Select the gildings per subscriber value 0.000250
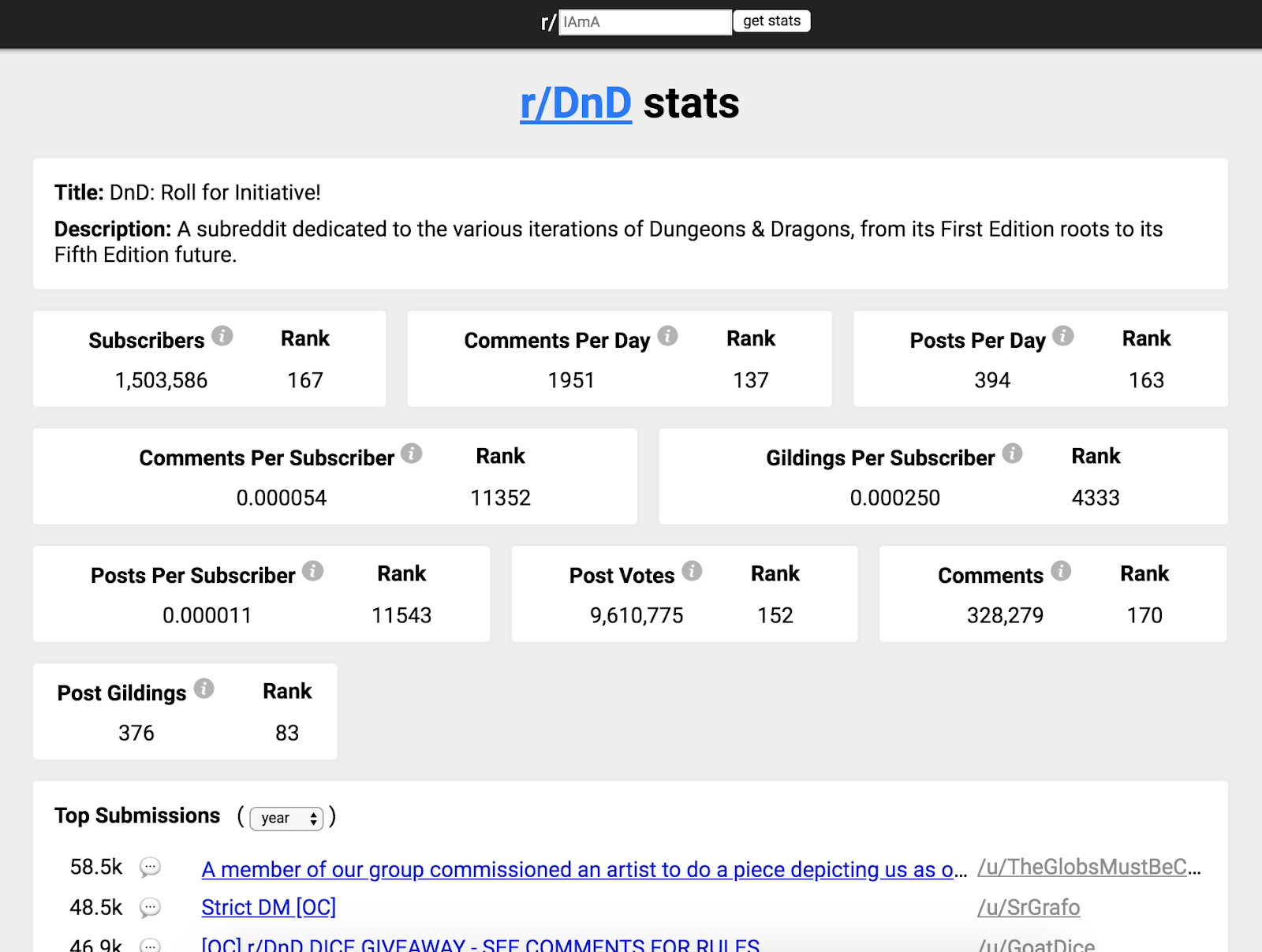The height and width of the screenshot is (952, 1262). click(x=895, y=498)
